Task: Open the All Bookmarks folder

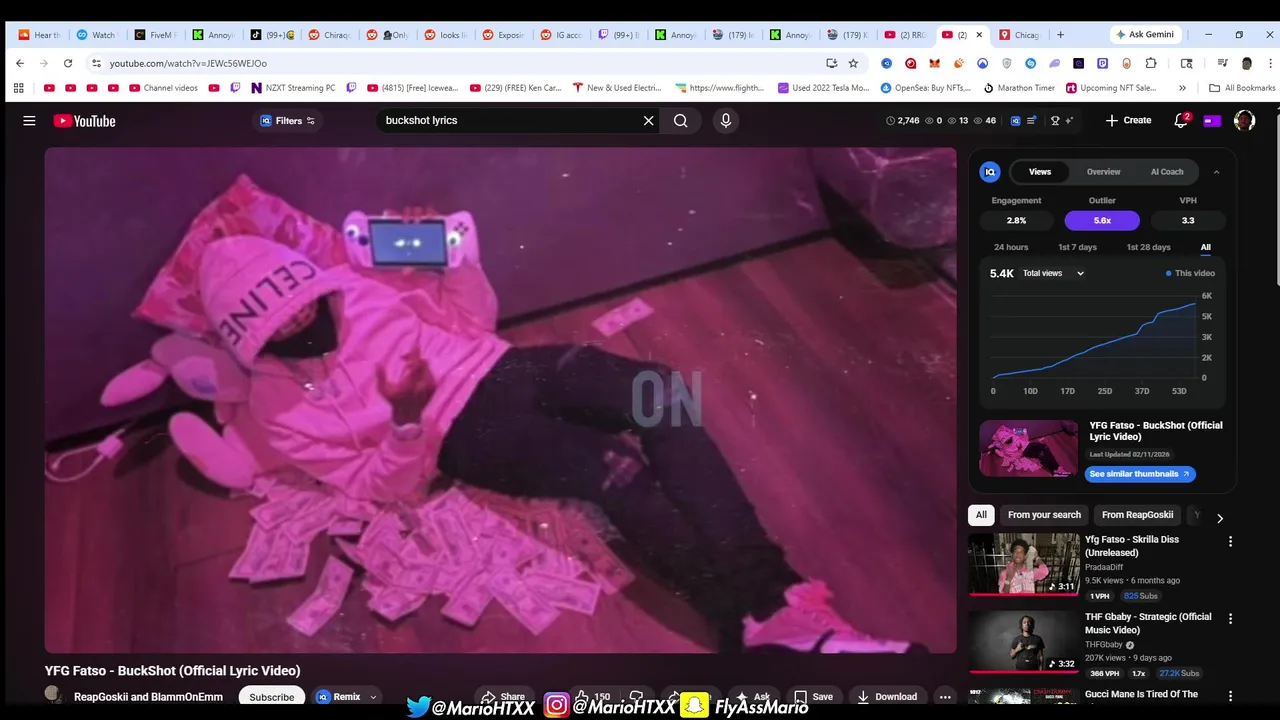Action: [x=1242, y=88]
